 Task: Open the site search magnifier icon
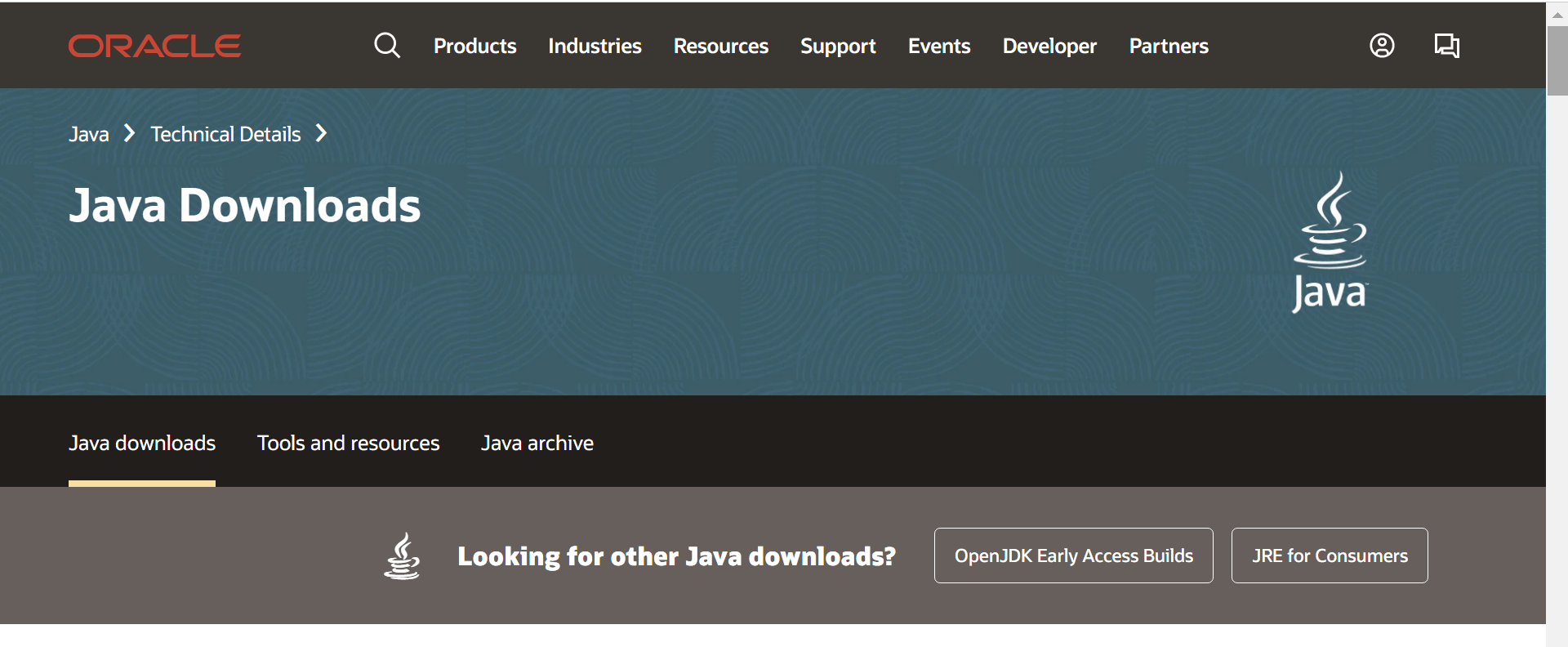[387, 45]
